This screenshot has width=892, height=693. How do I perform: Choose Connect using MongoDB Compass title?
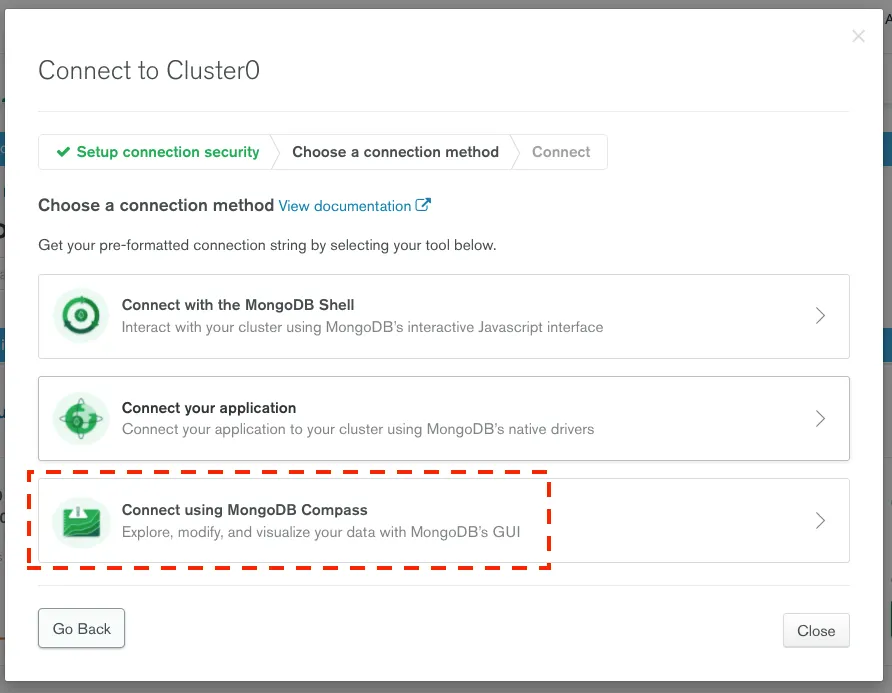245,510
